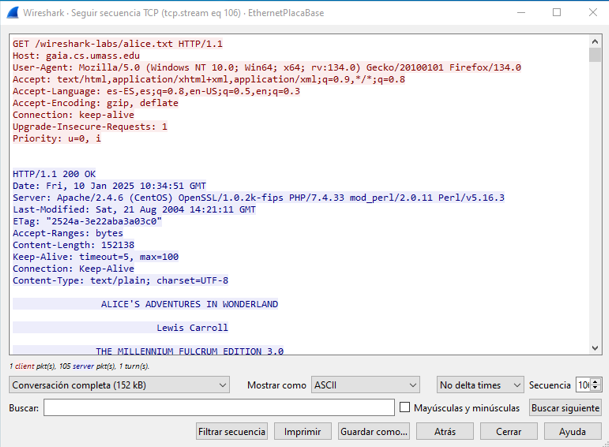Increment the Secuencia stream number
The height and width of the screenshot is (447, 609).
[x=597, y=381]
